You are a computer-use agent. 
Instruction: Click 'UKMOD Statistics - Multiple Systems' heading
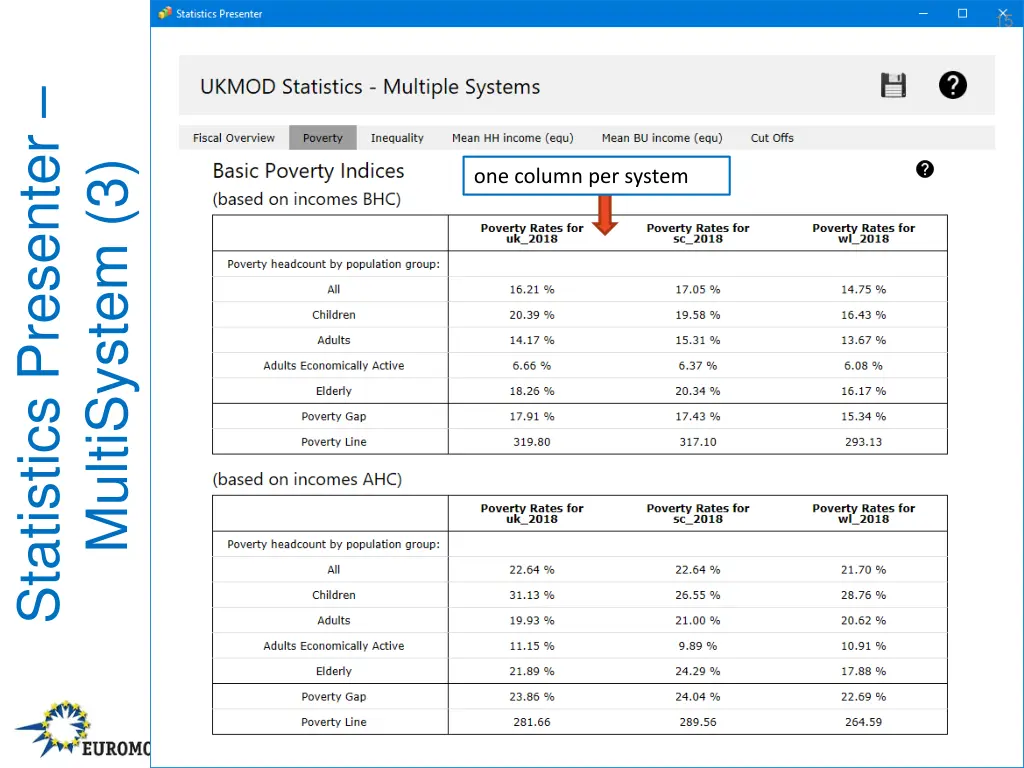coord(370,87)
